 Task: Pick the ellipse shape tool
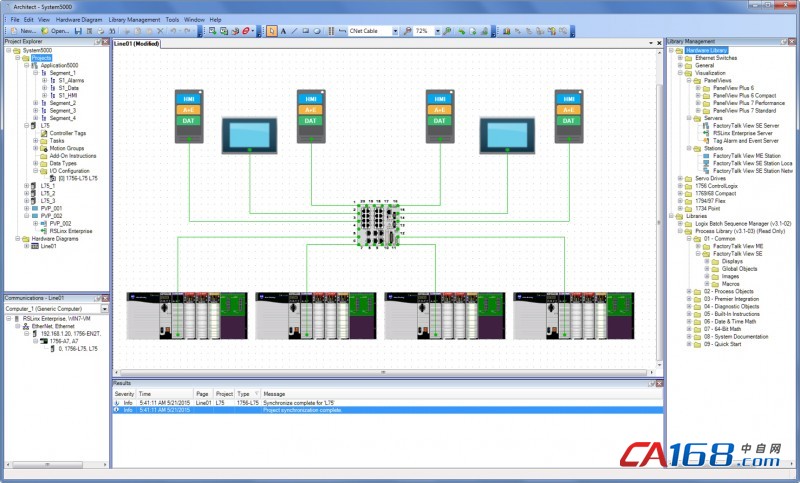tap(317, 31)
